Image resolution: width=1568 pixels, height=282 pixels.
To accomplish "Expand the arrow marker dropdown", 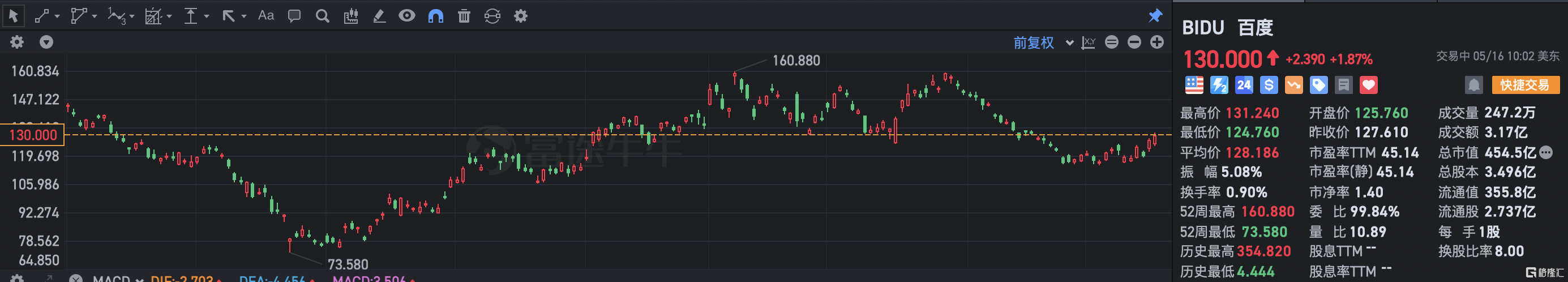I will (244, 16).
